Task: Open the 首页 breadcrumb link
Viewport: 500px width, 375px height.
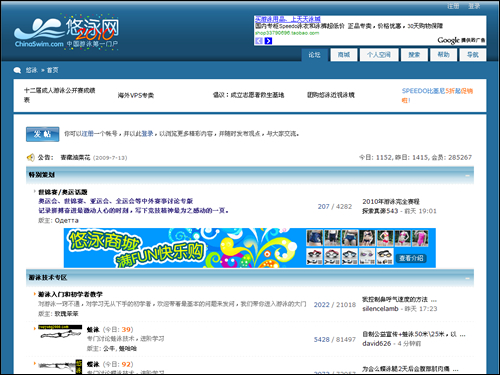Action: tap(52, 70)
